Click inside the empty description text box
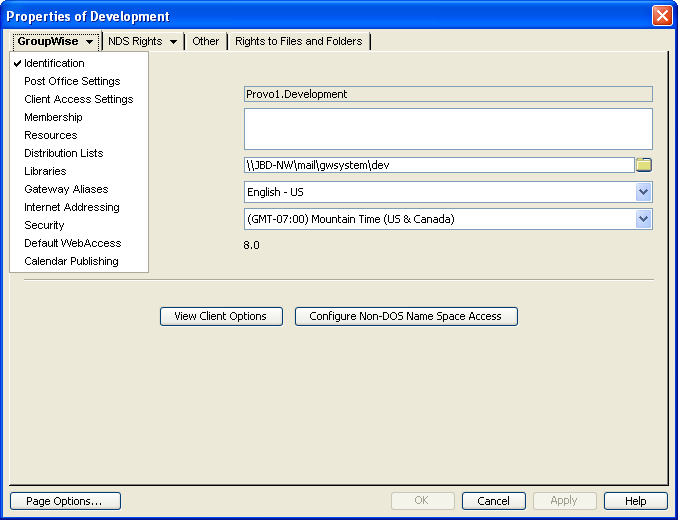678x520 pixels. click(x=447, y=129)
